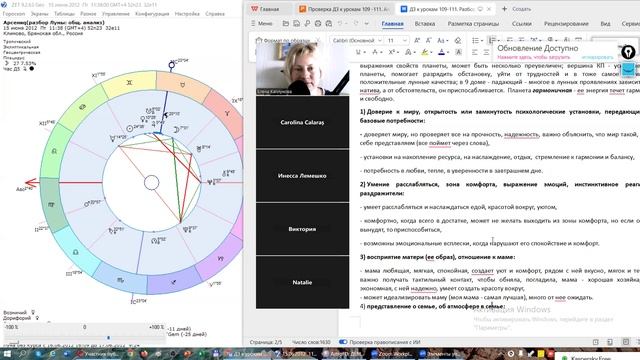Click the red Asc arrow on the chart
640x360 pixels.
tap(32, 183)
